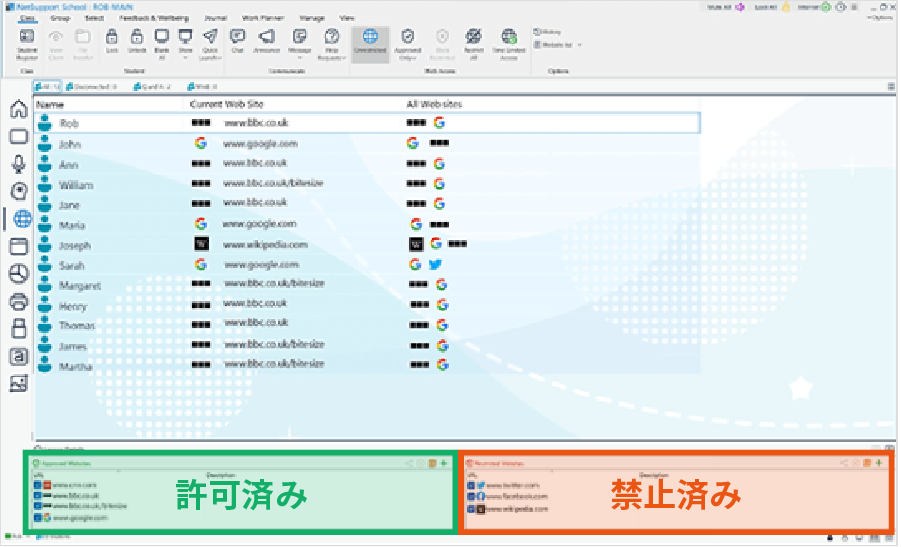This screenshot has width=901, height=547.
Task: Add site with Approved Websites plus icon
Action: point(444,463)
